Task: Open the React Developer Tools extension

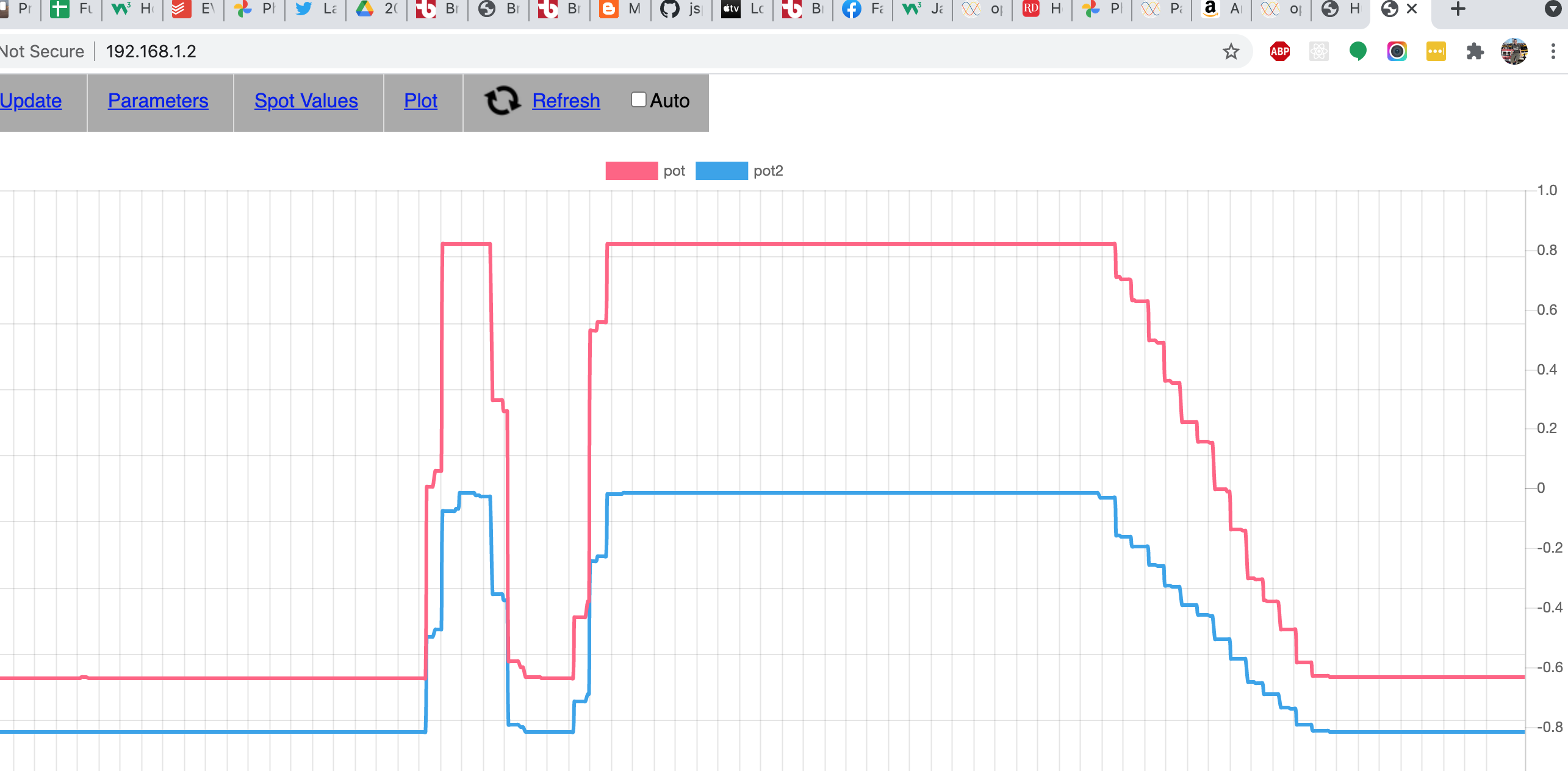Action: pyautogui.click(x=1318, y=51)
